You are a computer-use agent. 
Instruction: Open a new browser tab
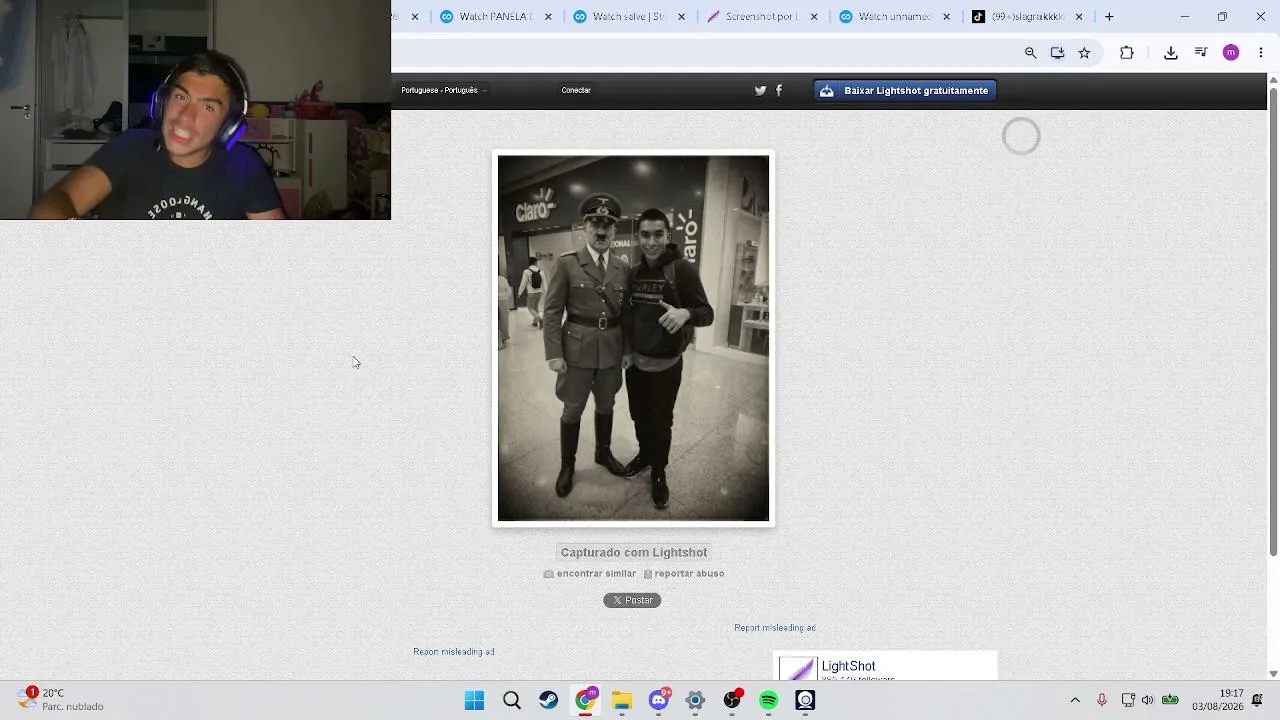point(1109,17)
